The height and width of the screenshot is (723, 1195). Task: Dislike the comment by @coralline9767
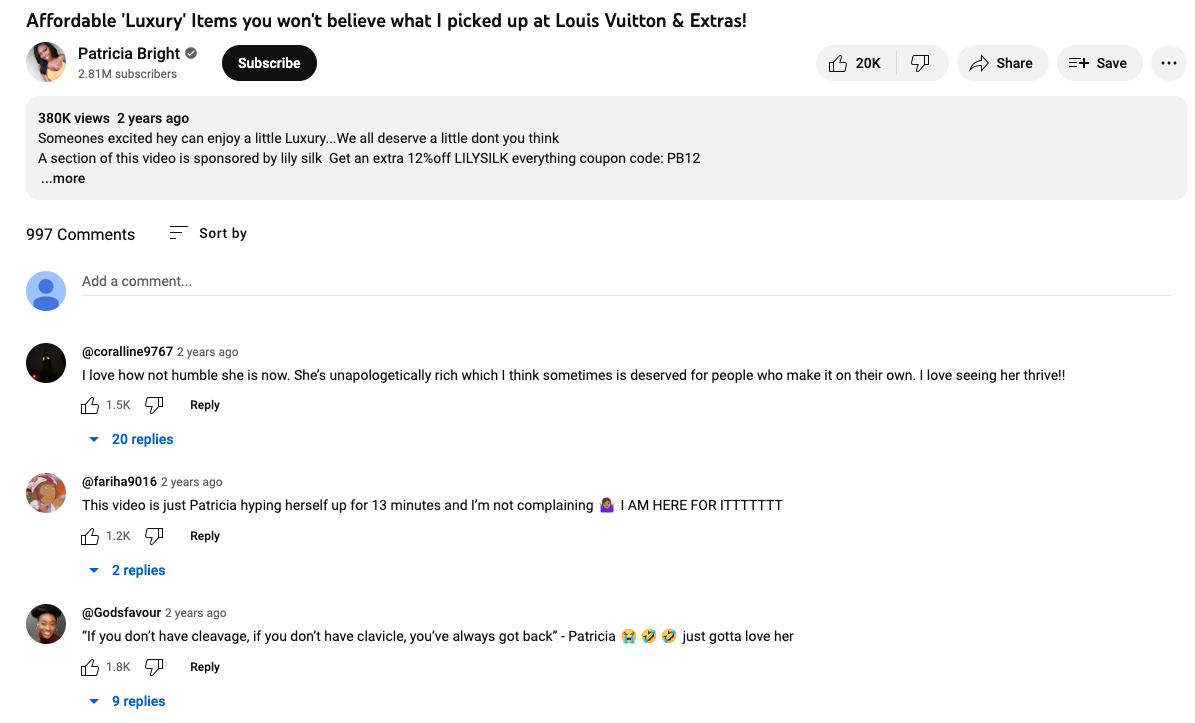point(154,405)
